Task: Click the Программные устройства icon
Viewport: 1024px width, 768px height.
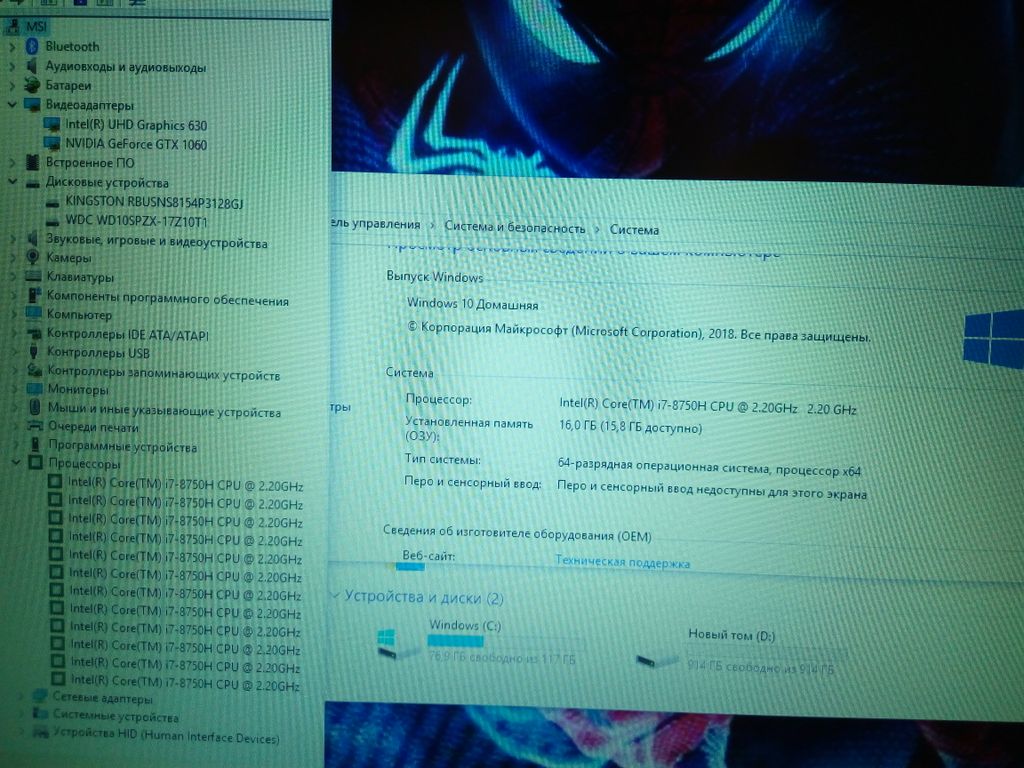Action: (x=35, y=445)
